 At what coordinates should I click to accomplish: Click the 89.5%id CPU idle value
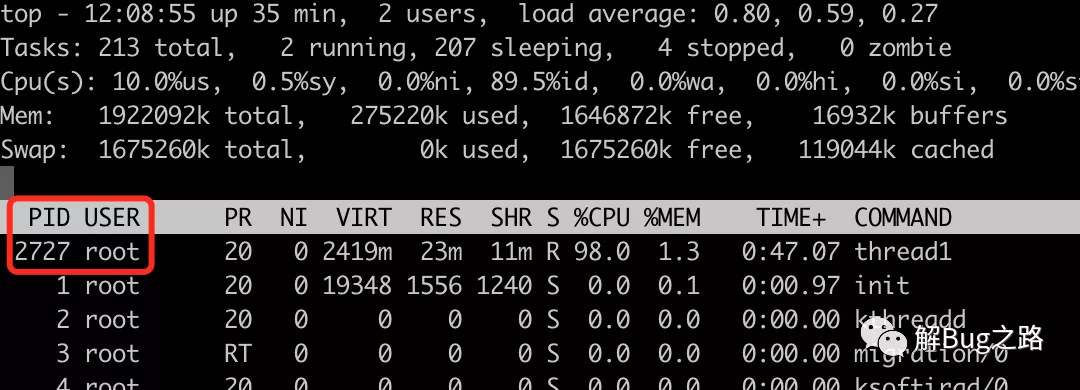coord(539,82)
